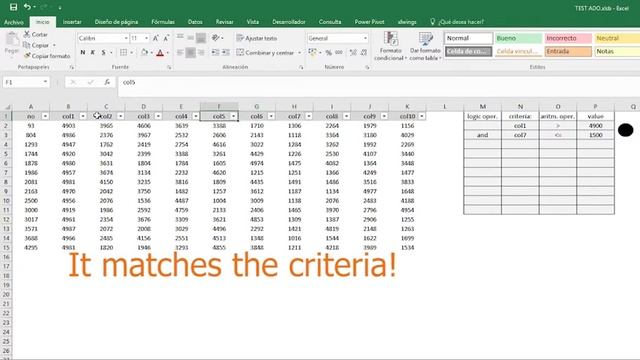Click the text orientation icon
The width and height of the screenshot is (640, 360).
[x=216, y=38]
